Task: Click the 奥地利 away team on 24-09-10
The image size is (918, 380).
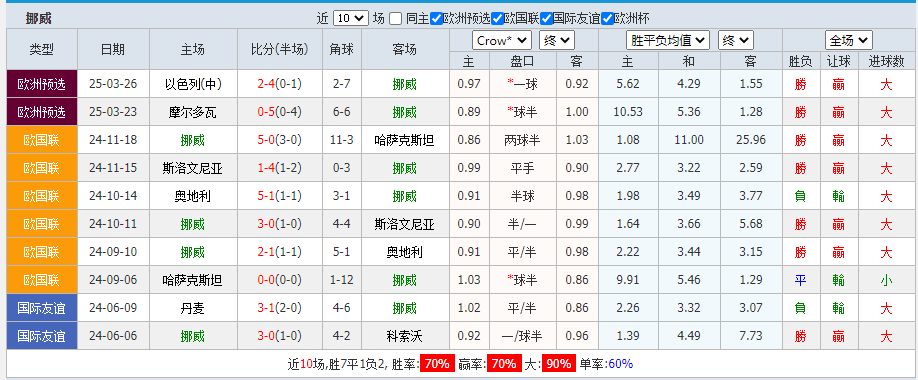Action: click(x=405, y=252)
